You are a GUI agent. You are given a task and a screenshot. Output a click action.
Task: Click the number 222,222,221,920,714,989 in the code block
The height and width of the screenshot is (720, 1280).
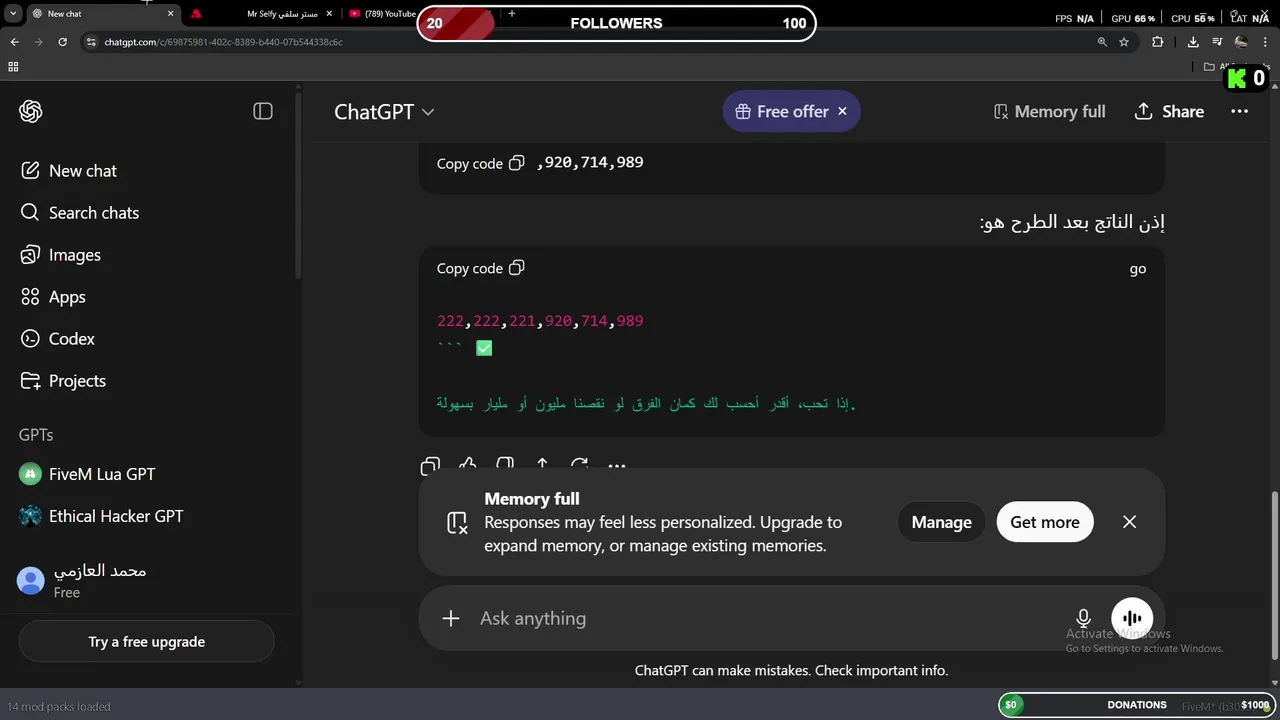tap(540, 321)
